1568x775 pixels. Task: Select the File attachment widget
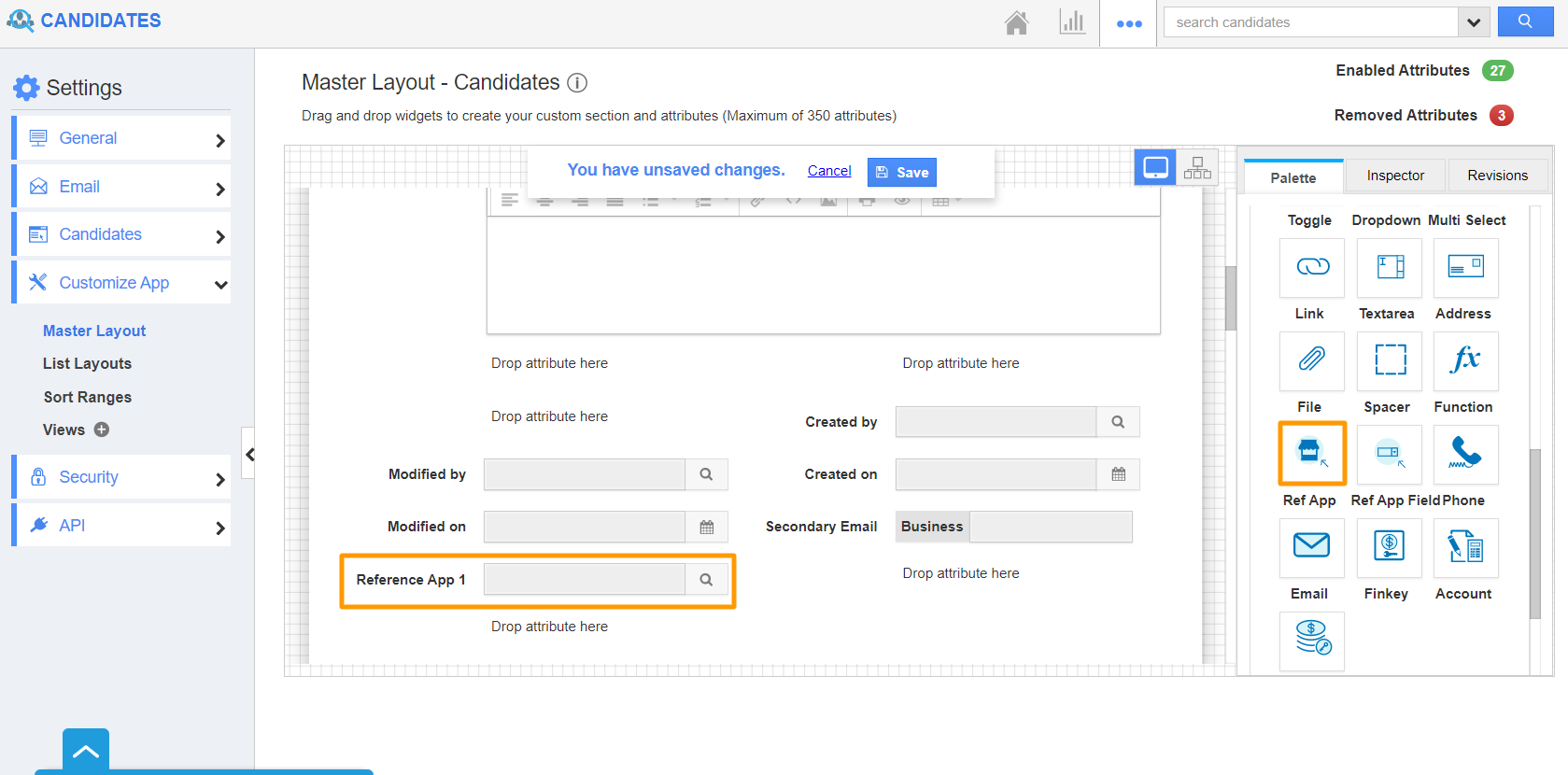coord(1311,360)
